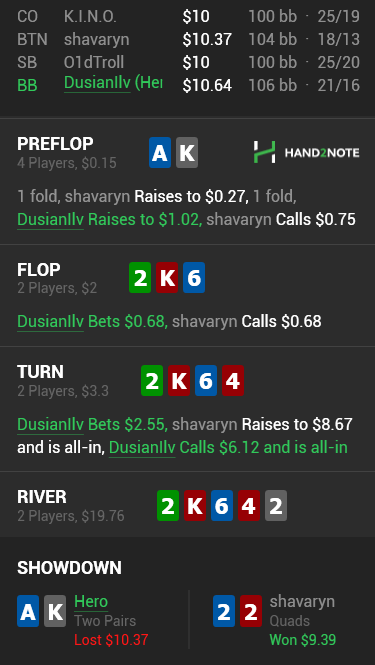Screen dimensions: 375x665
Task: Click the green 2 flop card
Action: [140, 277]
